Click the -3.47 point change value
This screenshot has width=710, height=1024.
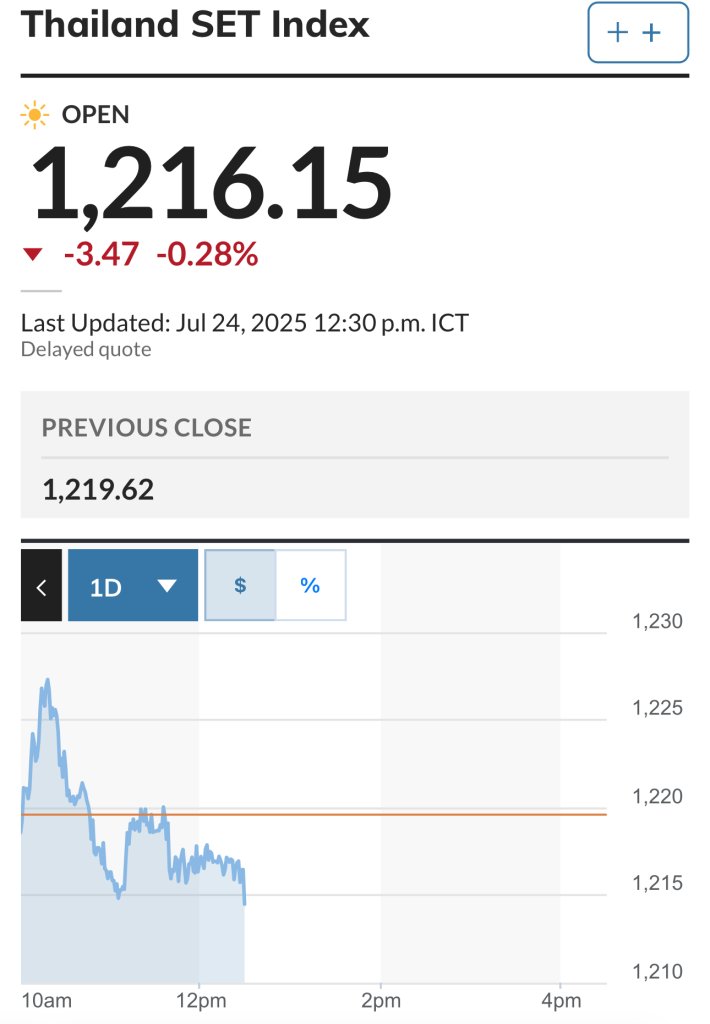point(101,254)
